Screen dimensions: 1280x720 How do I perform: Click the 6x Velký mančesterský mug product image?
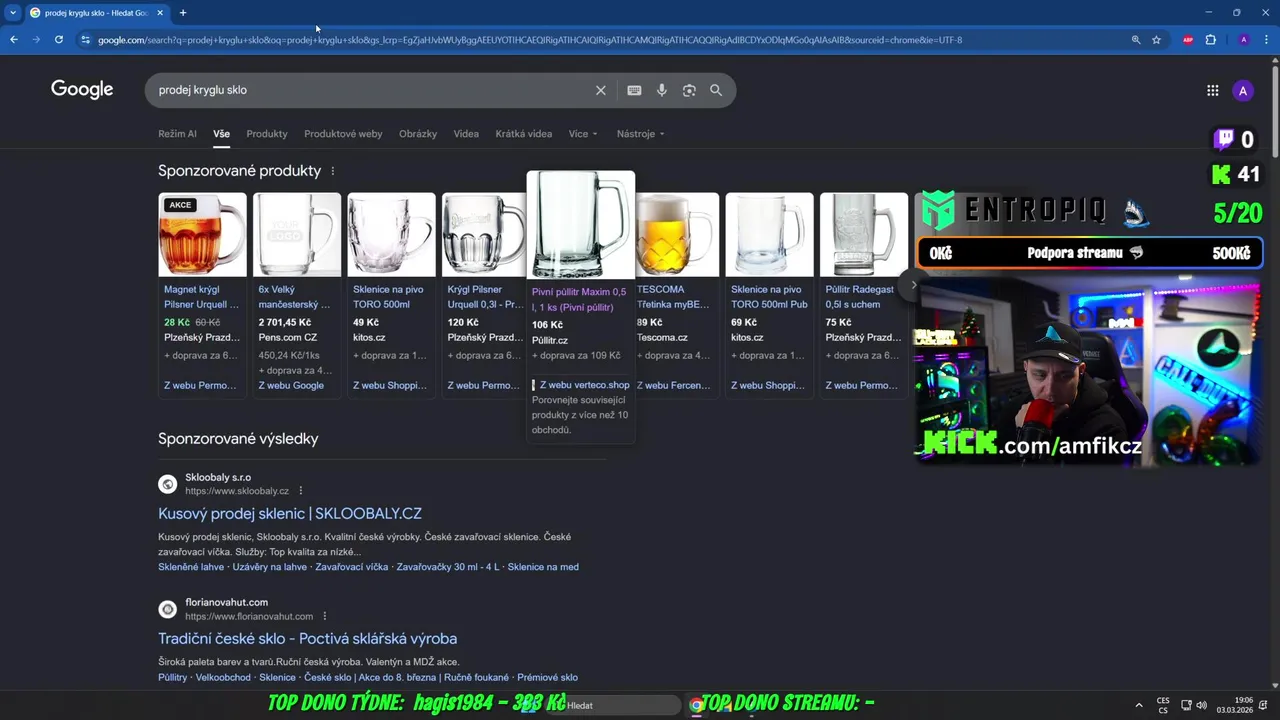(297, 234)
